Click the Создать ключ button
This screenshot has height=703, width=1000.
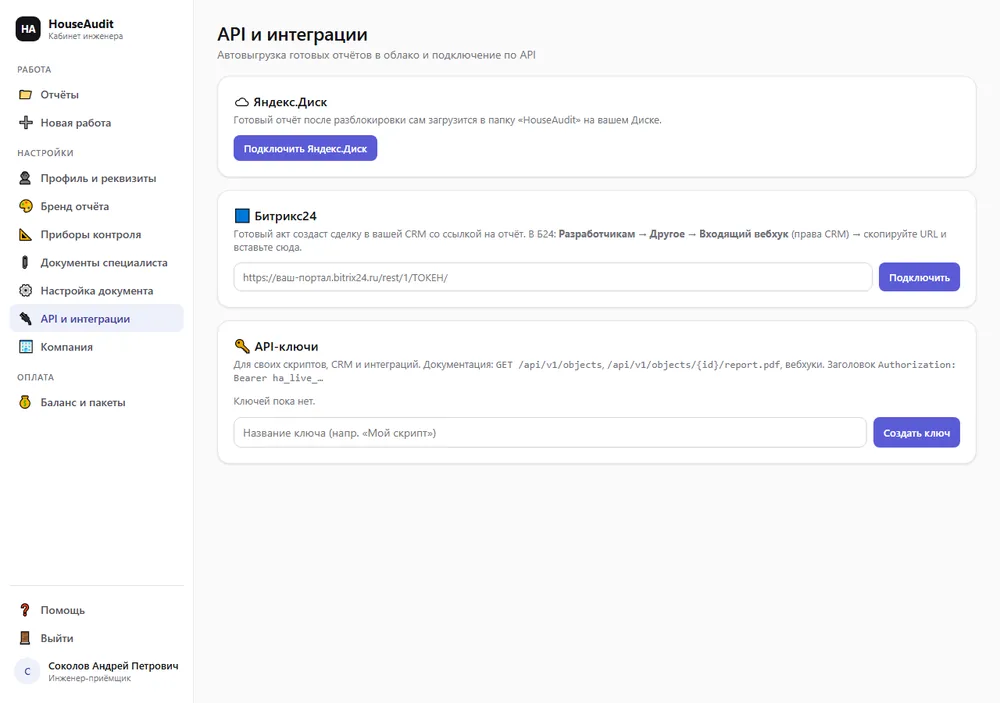point(916,433)
